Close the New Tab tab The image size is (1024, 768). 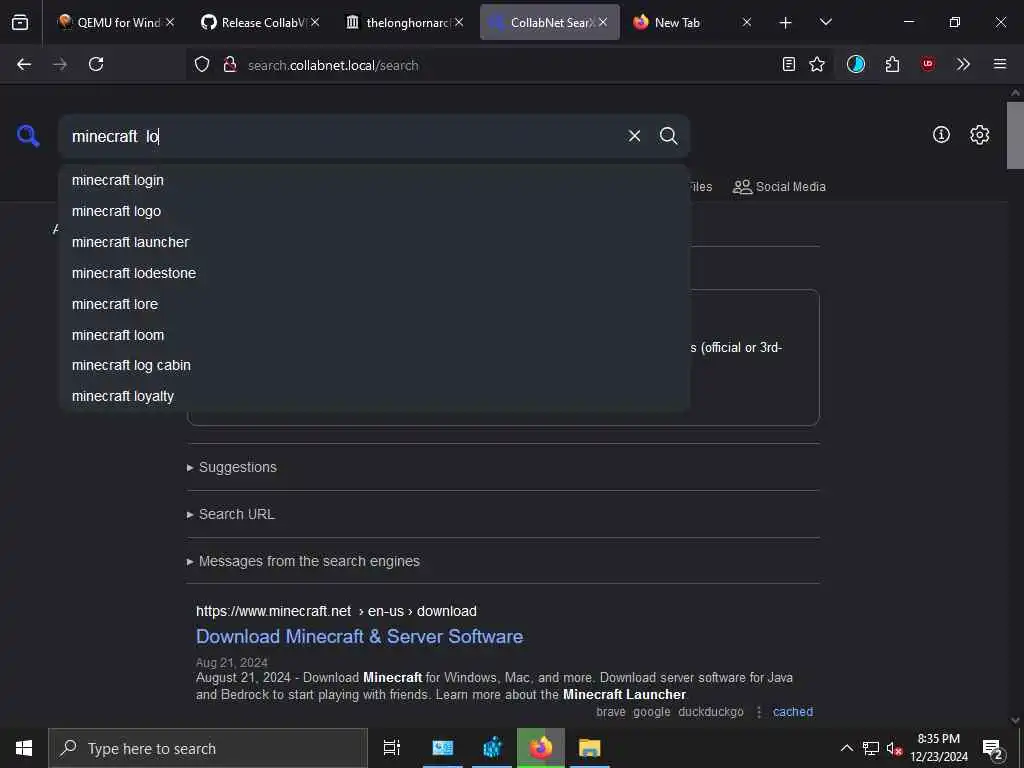tap(747, 22)
